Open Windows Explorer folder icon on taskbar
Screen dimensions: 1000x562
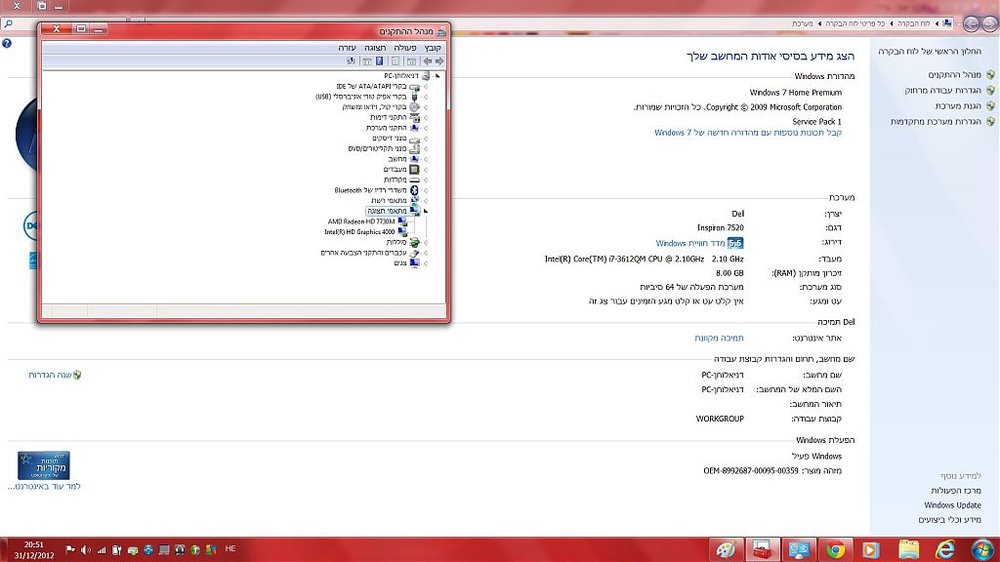pos(908,549)
